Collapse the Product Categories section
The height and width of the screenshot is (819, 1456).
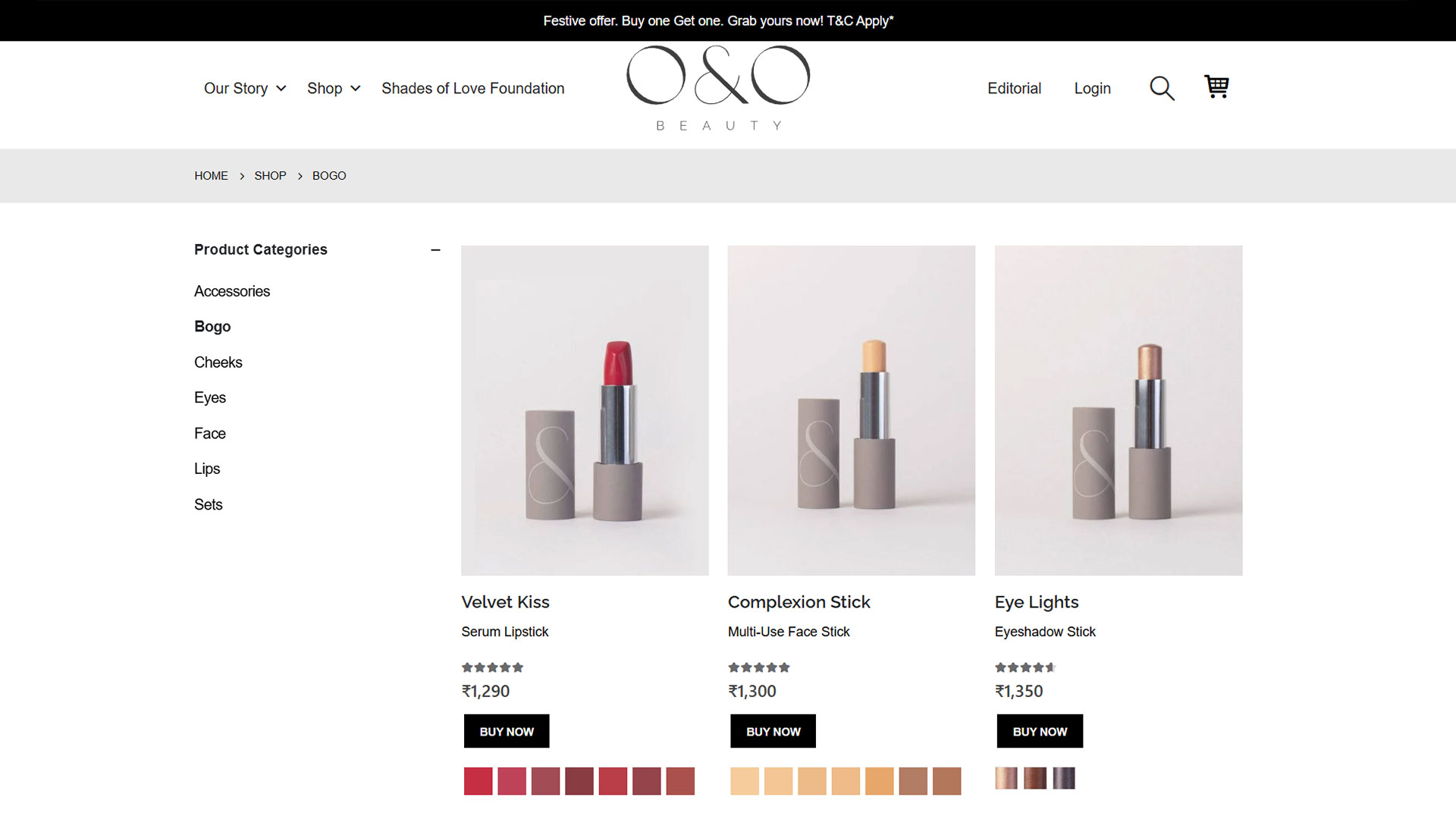pos(435,249)
